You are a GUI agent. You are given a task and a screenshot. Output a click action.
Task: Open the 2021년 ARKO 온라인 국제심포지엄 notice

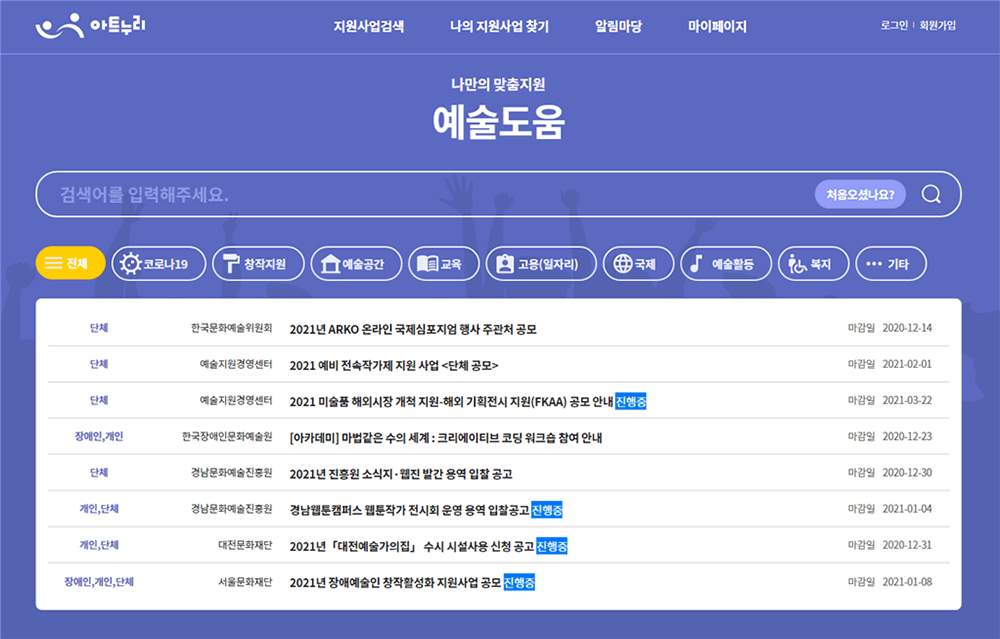[413, 329]
